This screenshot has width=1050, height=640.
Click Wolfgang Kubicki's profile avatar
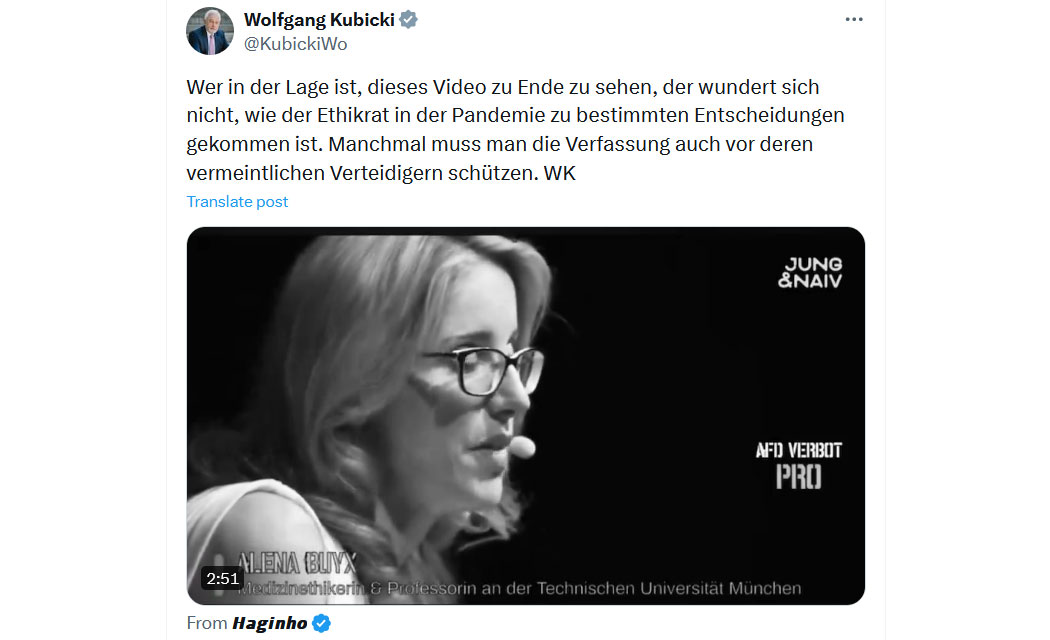point(210,31)
